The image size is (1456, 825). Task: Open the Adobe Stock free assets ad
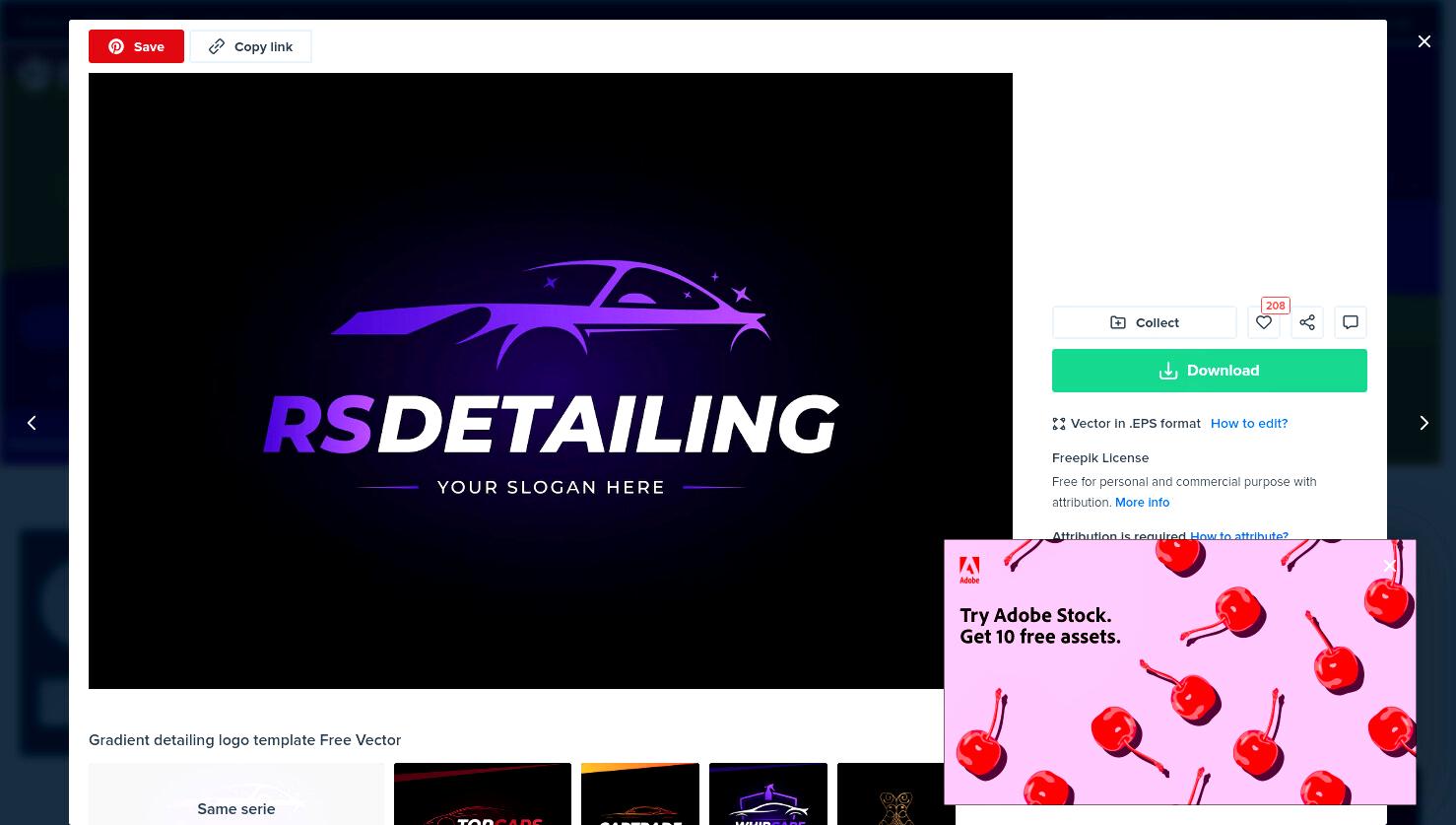(x=1180, y=672)
